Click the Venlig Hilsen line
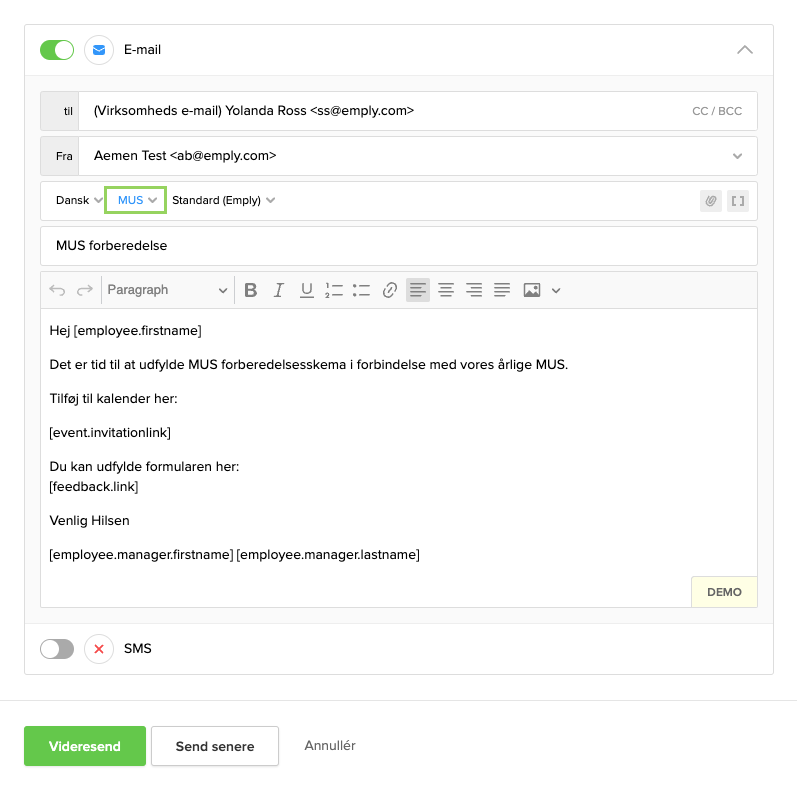 pyautogui.click(x=89, y=521)
